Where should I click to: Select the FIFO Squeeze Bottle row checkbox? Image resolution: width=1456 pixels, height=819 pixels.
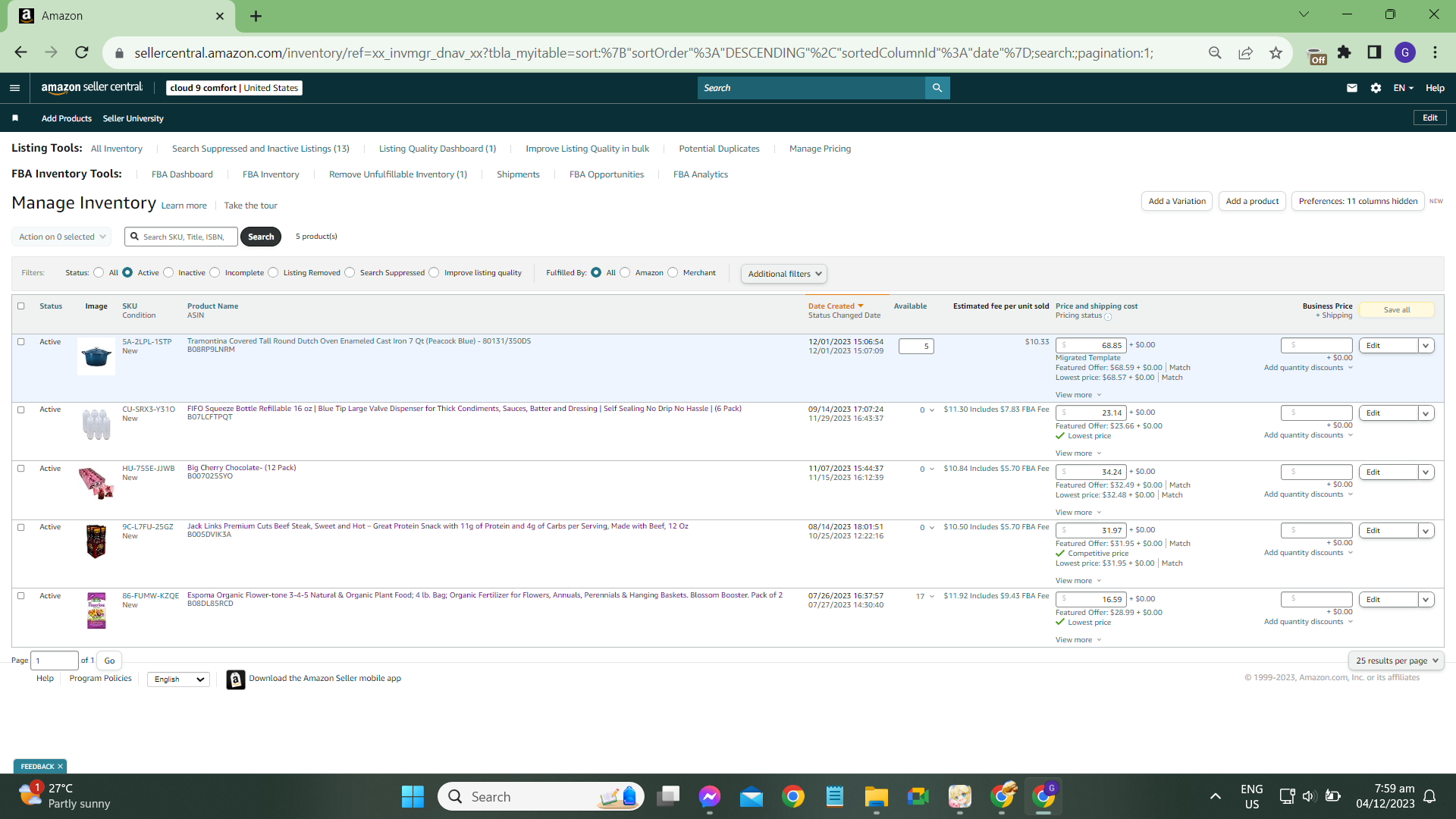point(21,409)
